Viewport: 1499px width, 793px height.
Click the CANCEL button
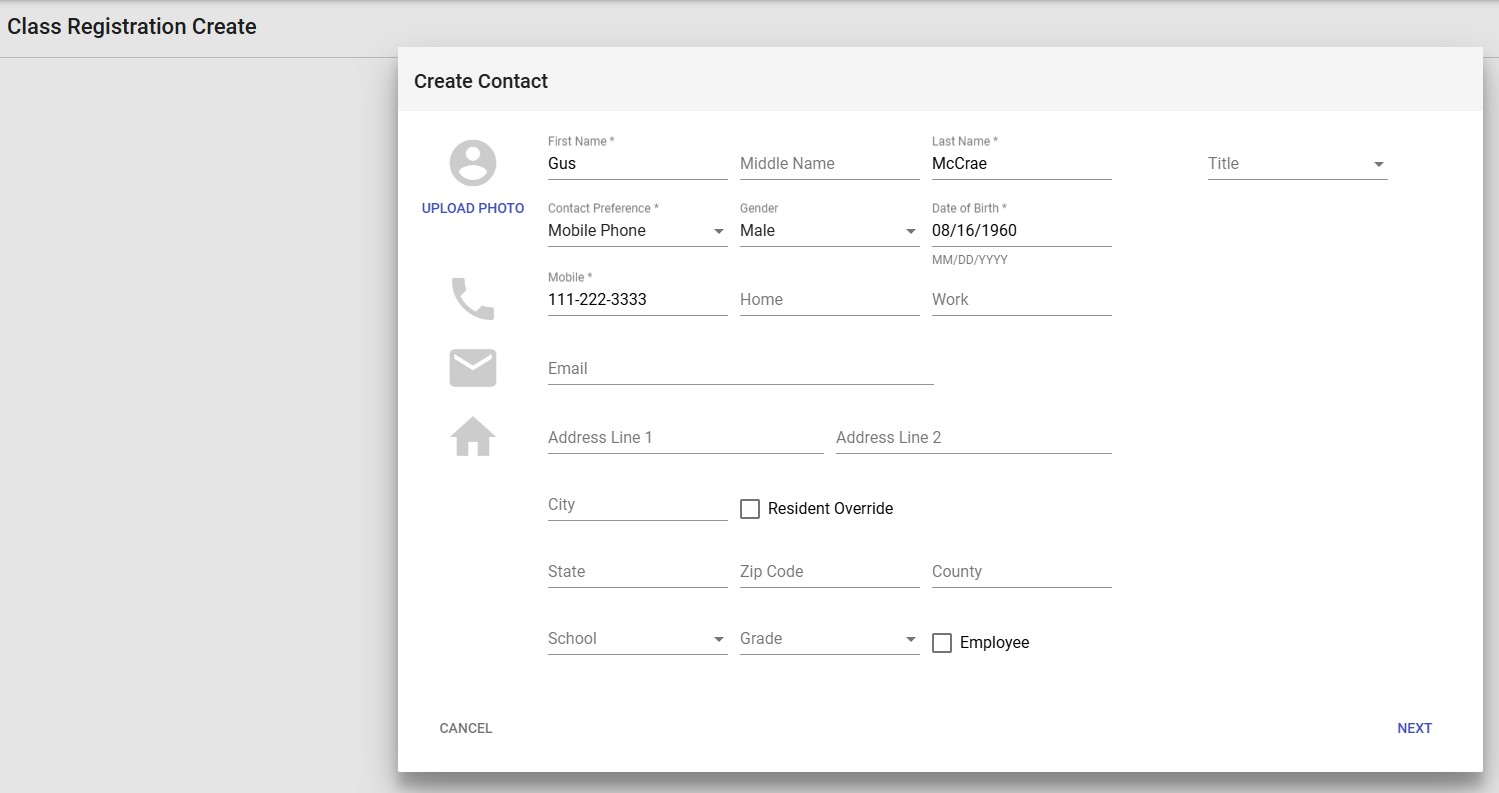(466, 728)
